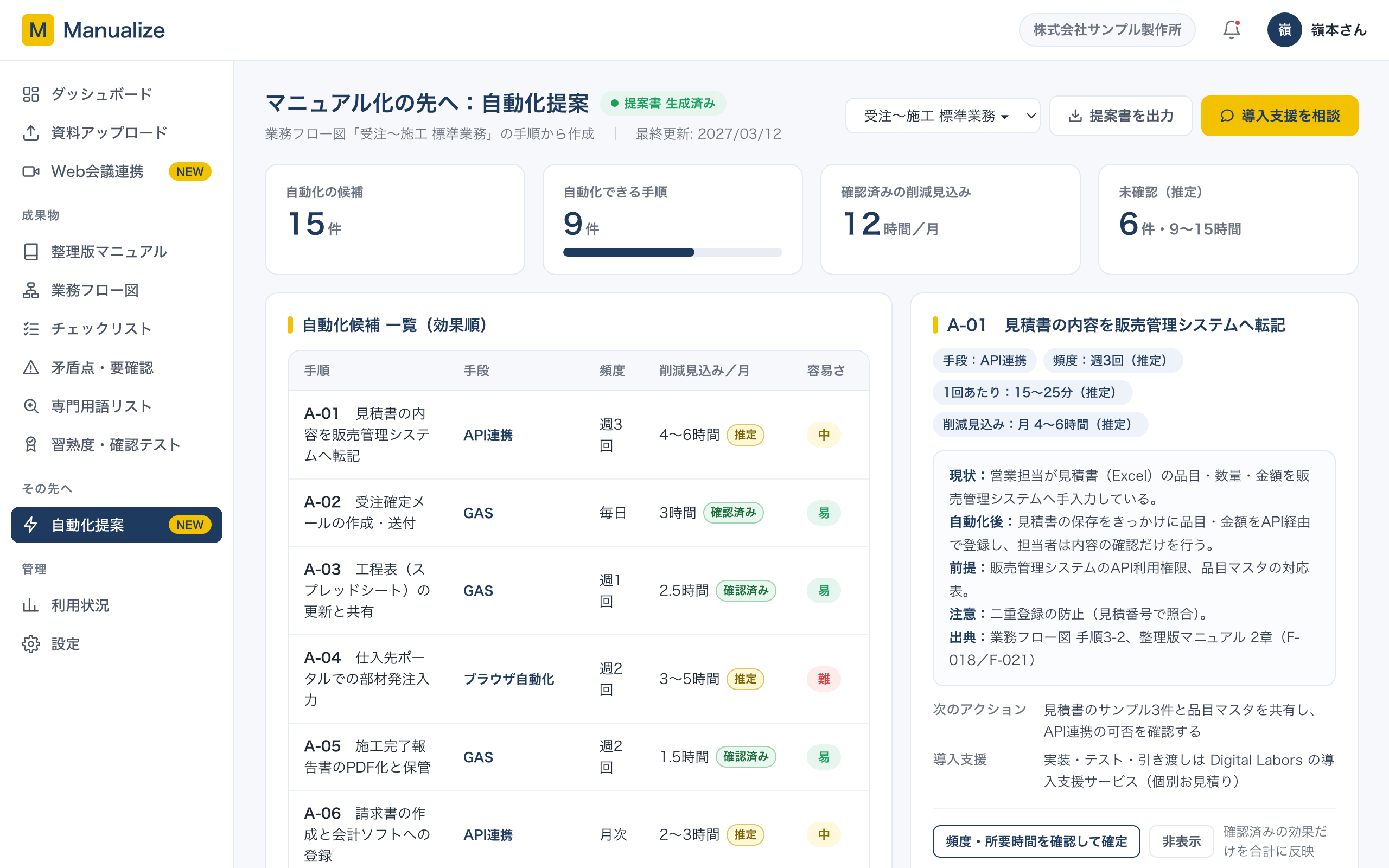Click the 提案書 生成済み status badge
Image resolution: width=1389 pixels, height=868 pixels.
[663, 103]
